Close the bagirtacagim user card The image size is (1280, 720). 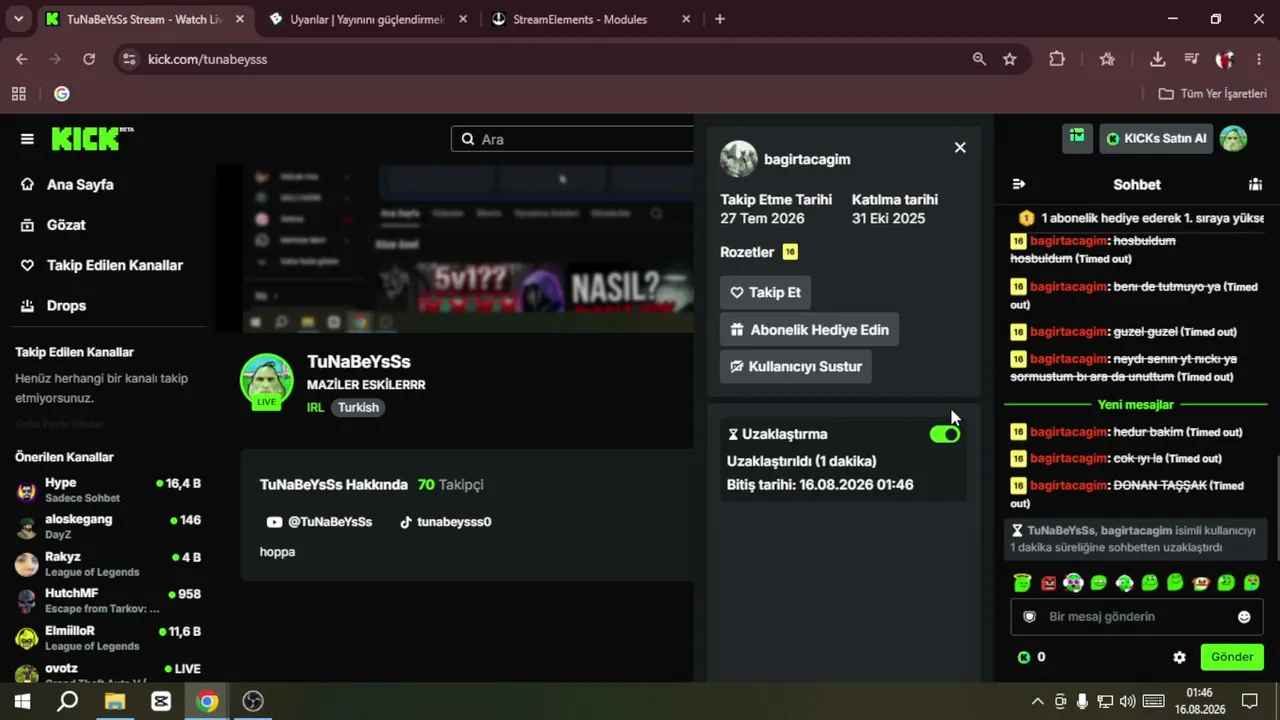click(960, 147)
